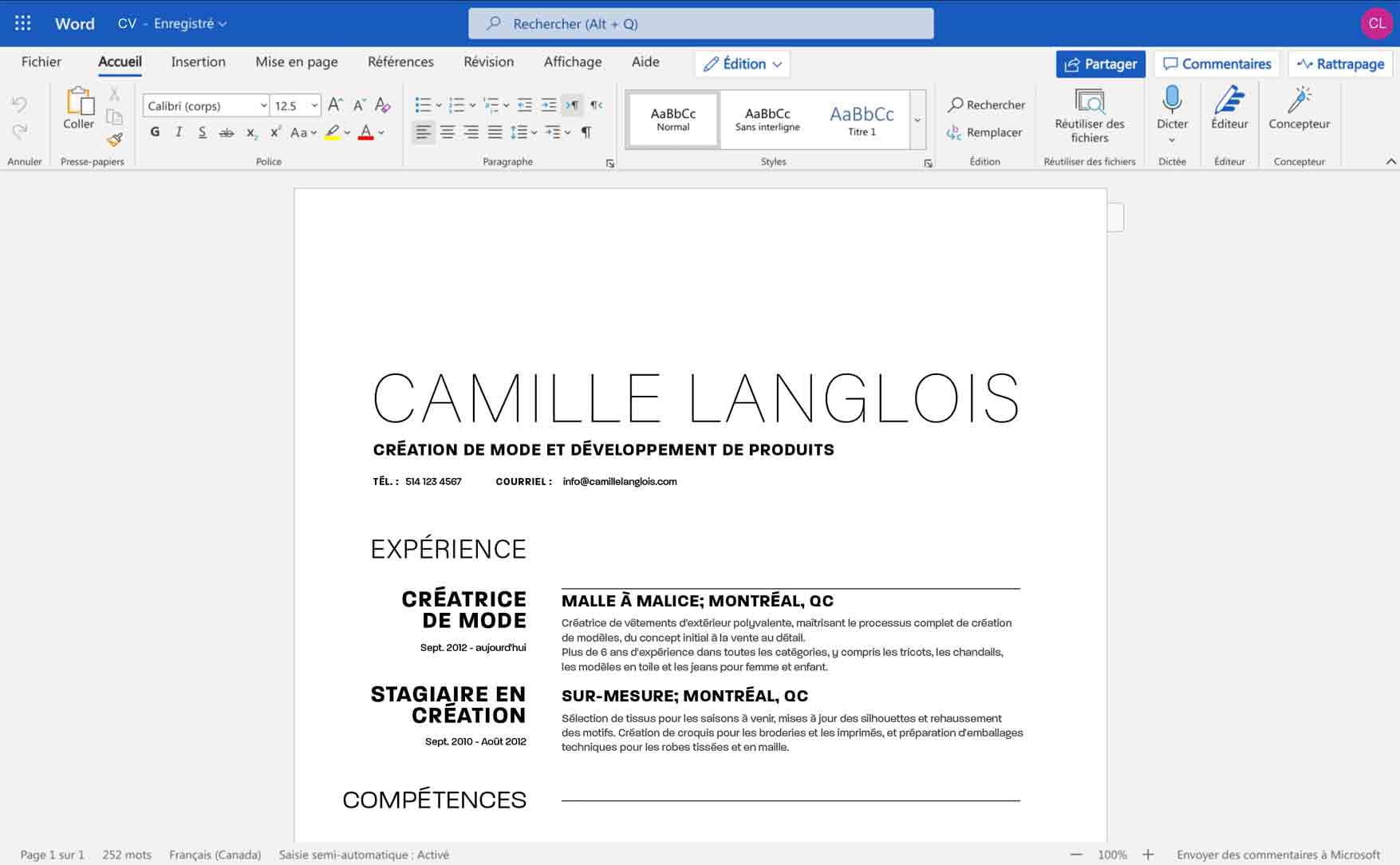
Task: Apply subscript formatting
Action: [251, 132]
